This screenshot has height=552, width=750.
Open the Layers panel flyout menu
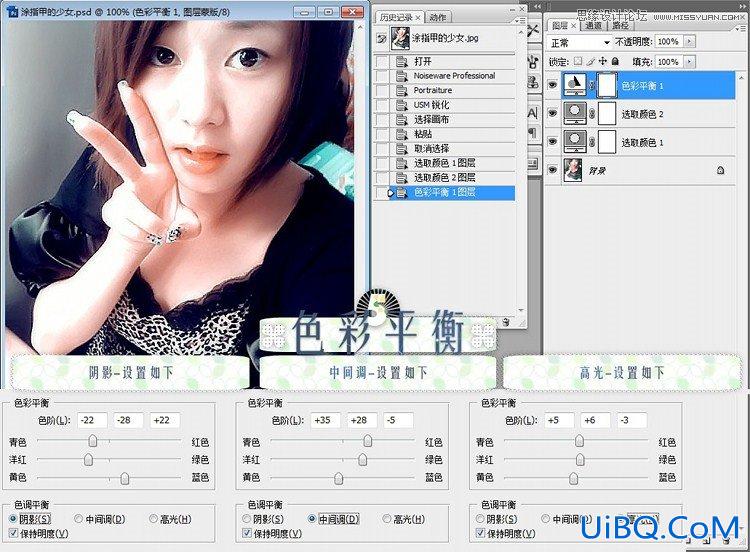[x=738, y=29]
